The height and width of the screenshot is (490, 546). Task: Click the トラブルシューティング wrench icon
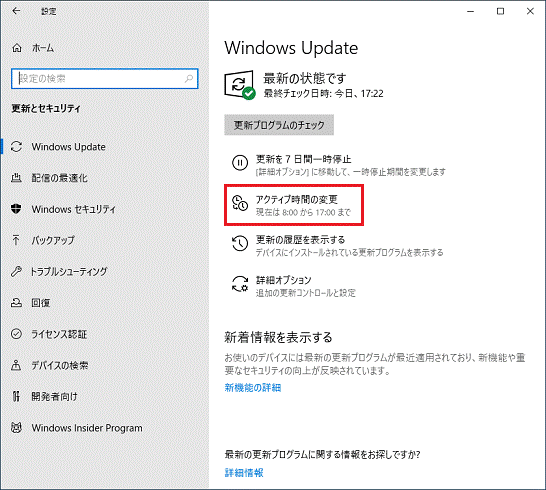click(16, 271)
